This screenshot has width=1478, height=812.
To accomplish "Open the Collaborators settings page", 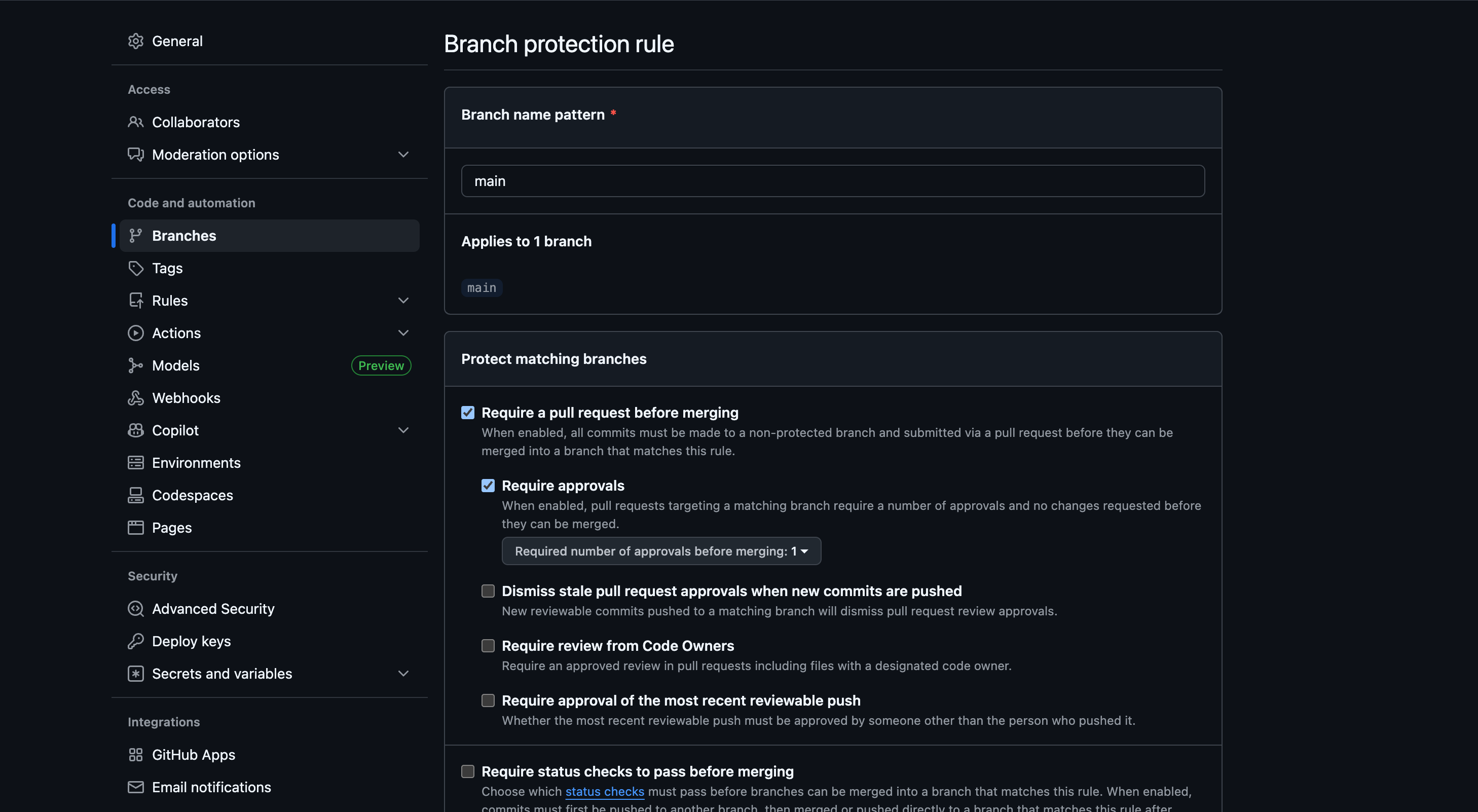I will 196,122.
